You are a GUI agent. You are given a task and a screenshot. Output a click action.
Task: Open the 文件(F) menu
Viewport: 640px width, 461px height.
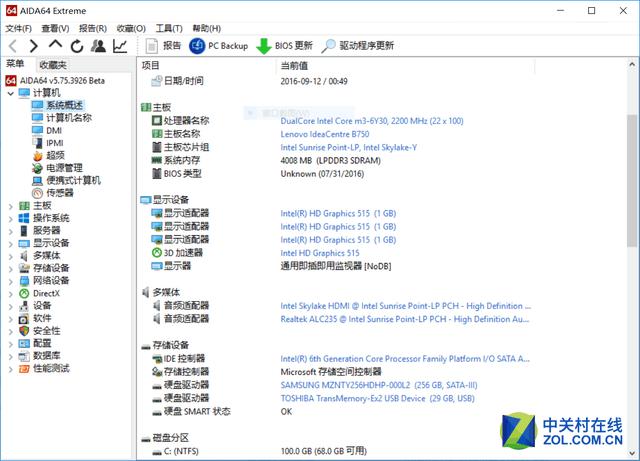click(18, 28)
